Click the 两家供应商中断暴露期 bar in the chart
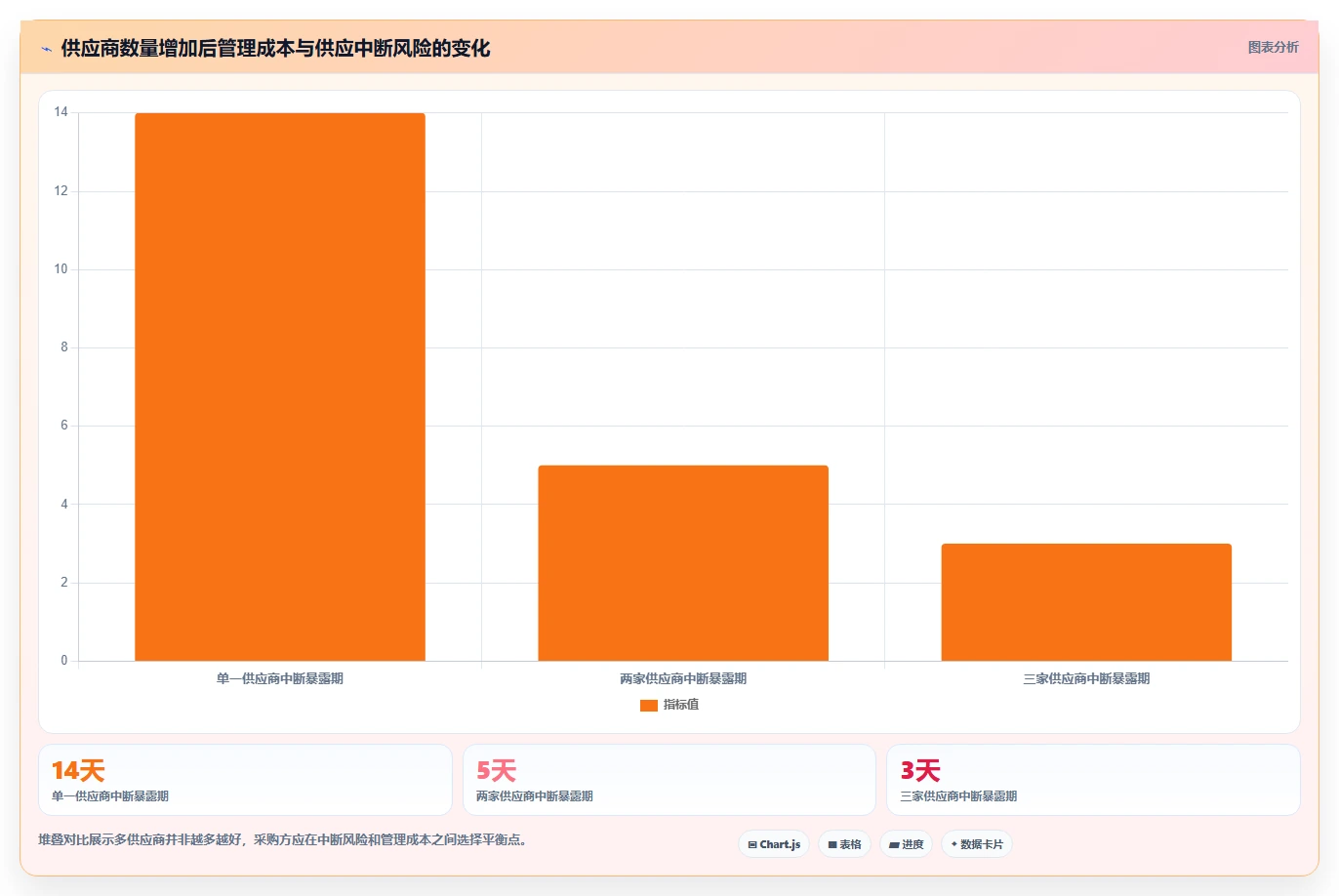This screenshot has height=896, width=1339. 683,563
